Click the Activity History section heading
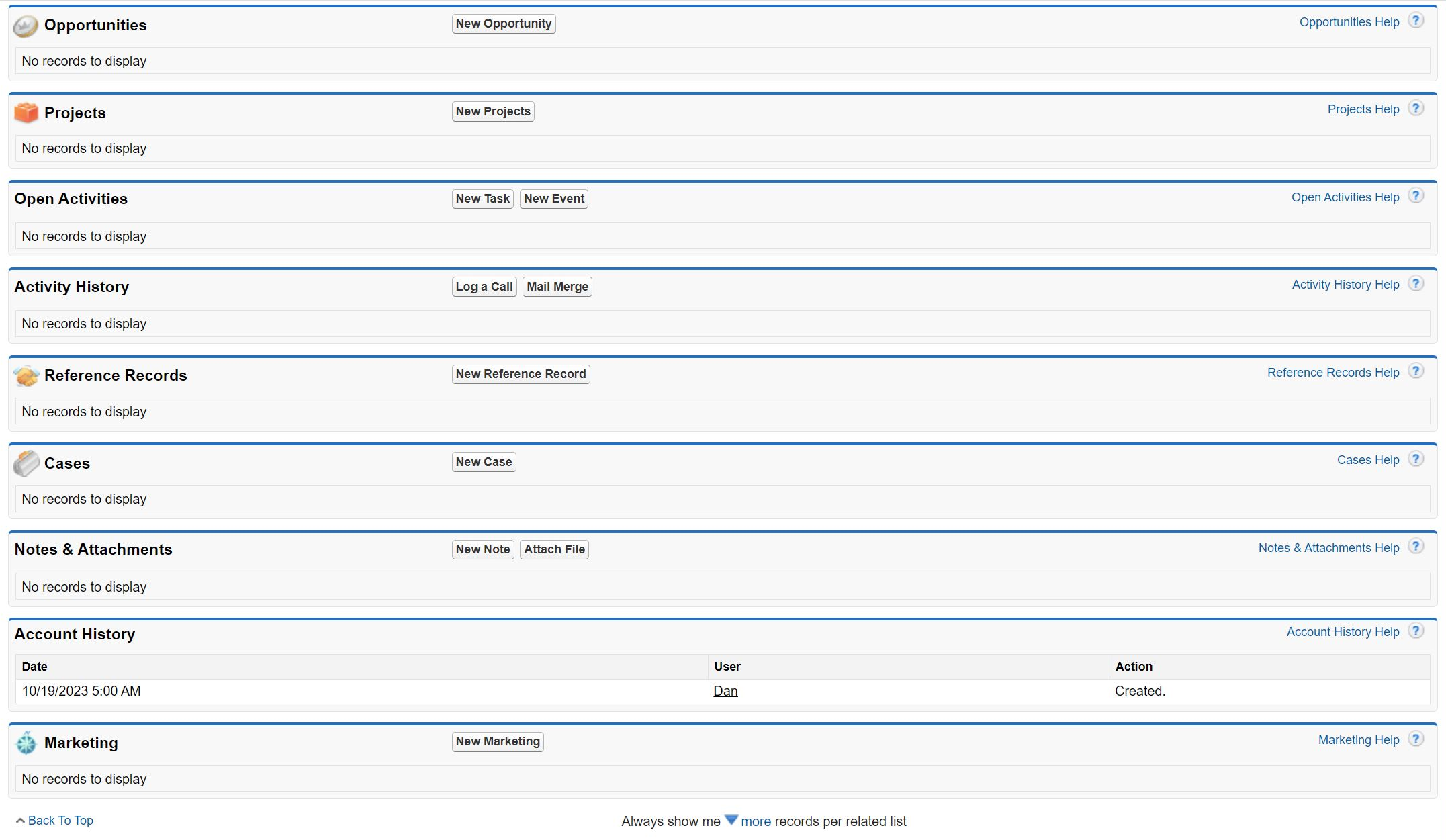Image resolution: width=1446 pixels, height=840 pixels. coord(72,287)
